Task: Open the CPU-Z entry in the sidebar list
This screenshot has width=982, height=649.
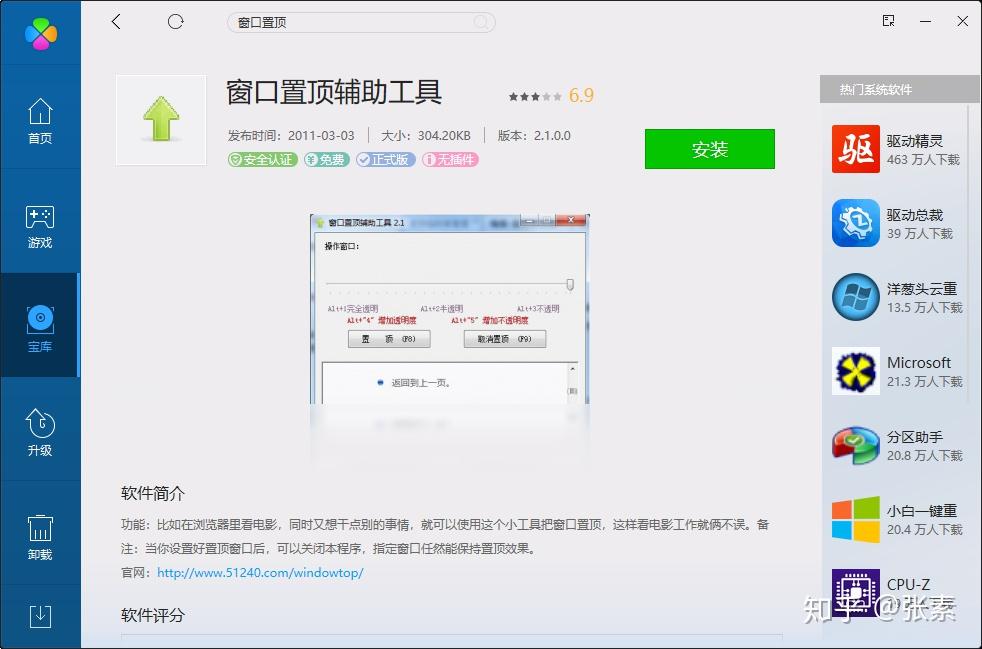Action: (x=897, y=592)
